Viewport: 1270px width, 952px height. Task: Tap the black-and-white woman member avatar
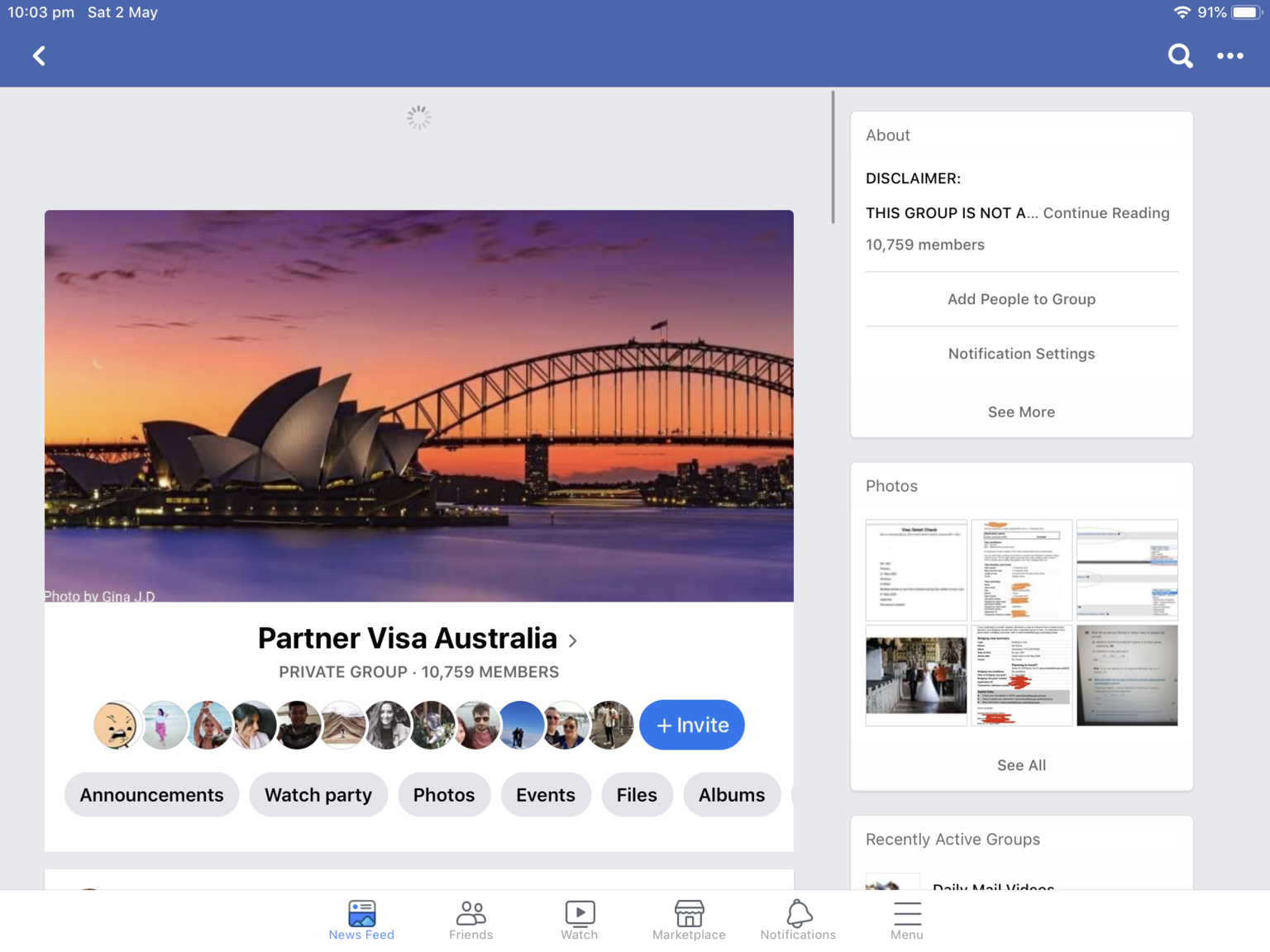pyautogui.click(x=386, y=725)
